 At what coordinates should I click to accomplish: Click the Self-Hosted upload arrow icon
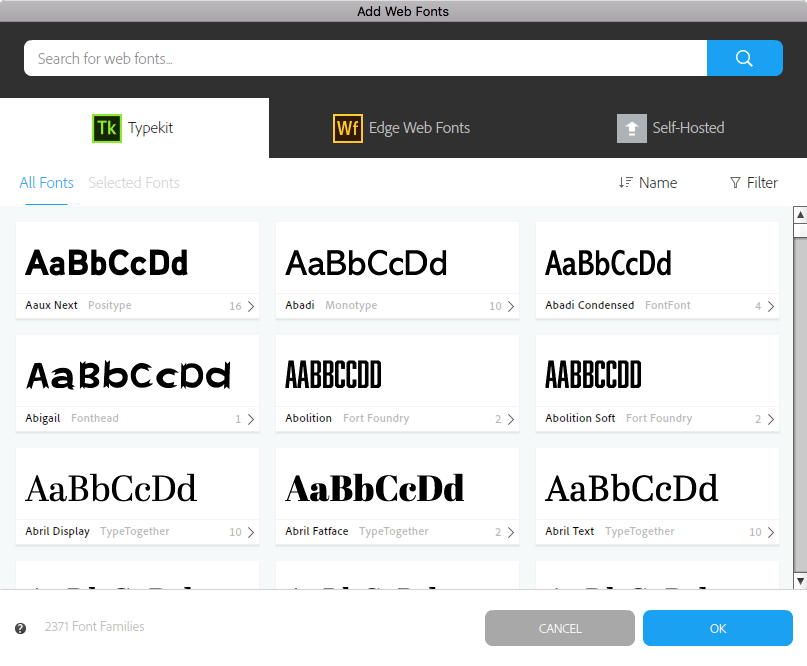coord(631,128)
